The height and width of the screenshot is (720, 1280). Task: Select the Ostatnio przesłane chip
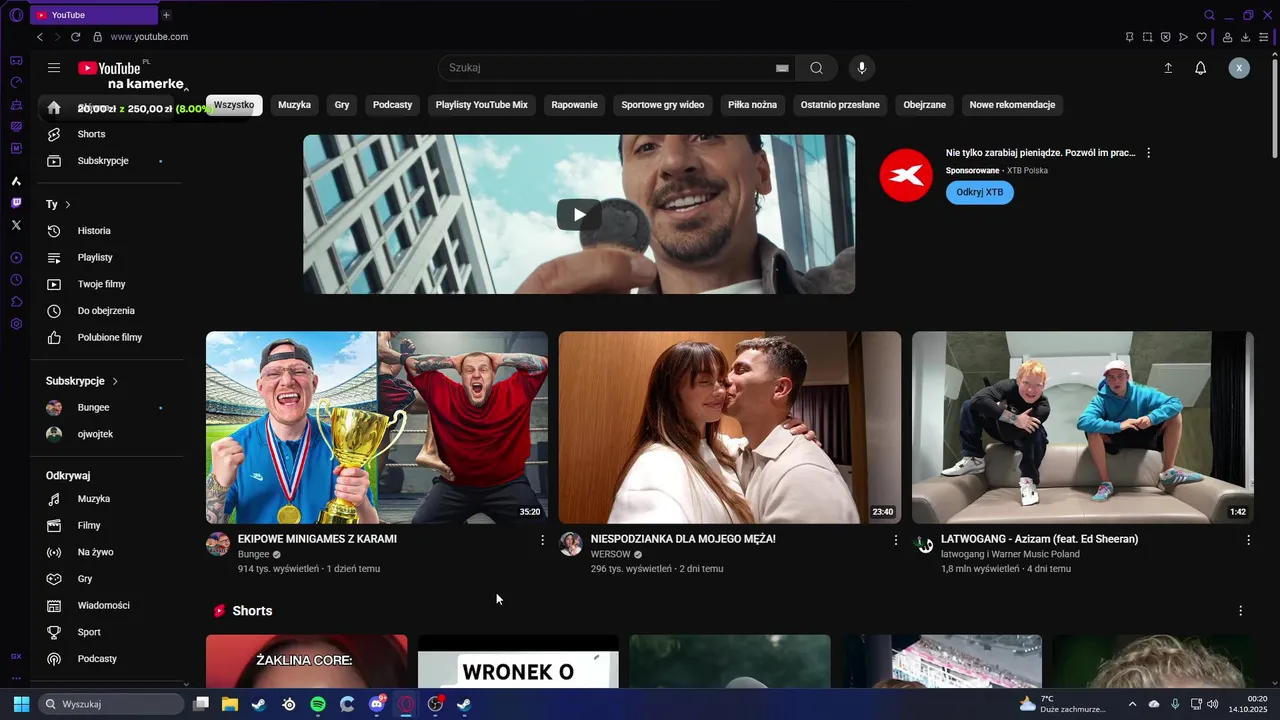[x=840, y=105]
